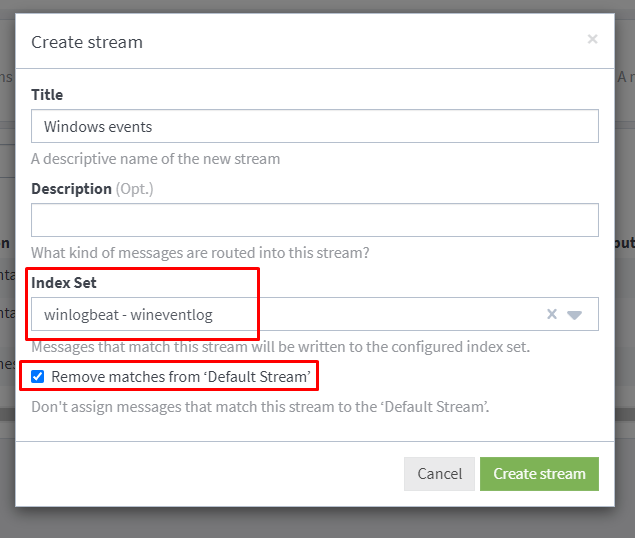The height and width of the screenshot is (538, 635).
Task: Click the "Remove matches from 'Default Stream'" label
Action: point(181,377)
